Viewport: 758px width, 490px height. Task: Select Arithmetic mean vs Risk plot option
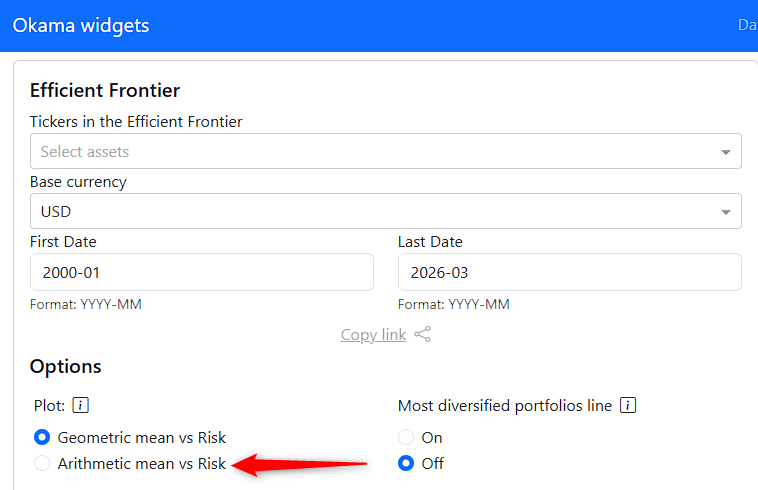point(42,463)
